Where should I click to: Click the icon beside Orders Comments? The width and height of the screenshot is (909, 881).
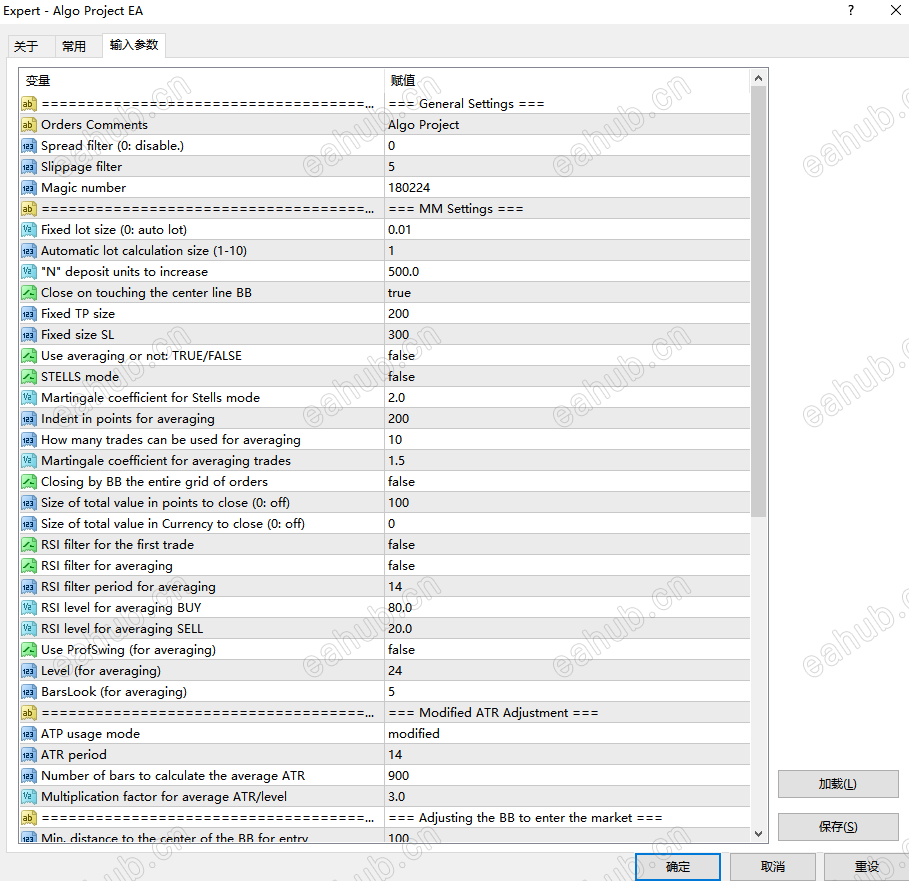(28, 125)
